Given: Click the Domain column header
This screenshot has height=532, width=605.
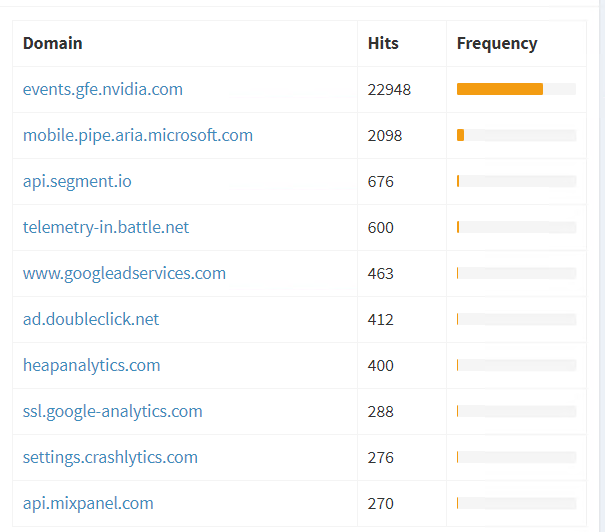Looking at the screenshot, I should pyautogui.click(x=52, y=43).
